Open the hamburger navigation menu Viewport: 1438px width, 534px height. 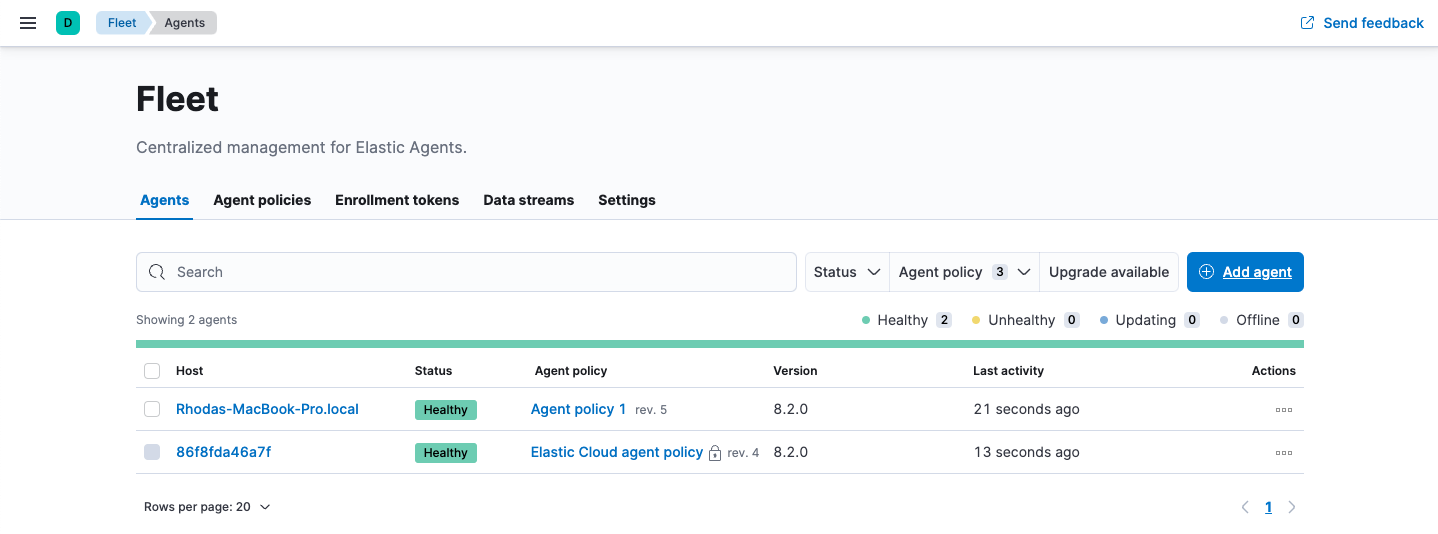click(28, 23)
